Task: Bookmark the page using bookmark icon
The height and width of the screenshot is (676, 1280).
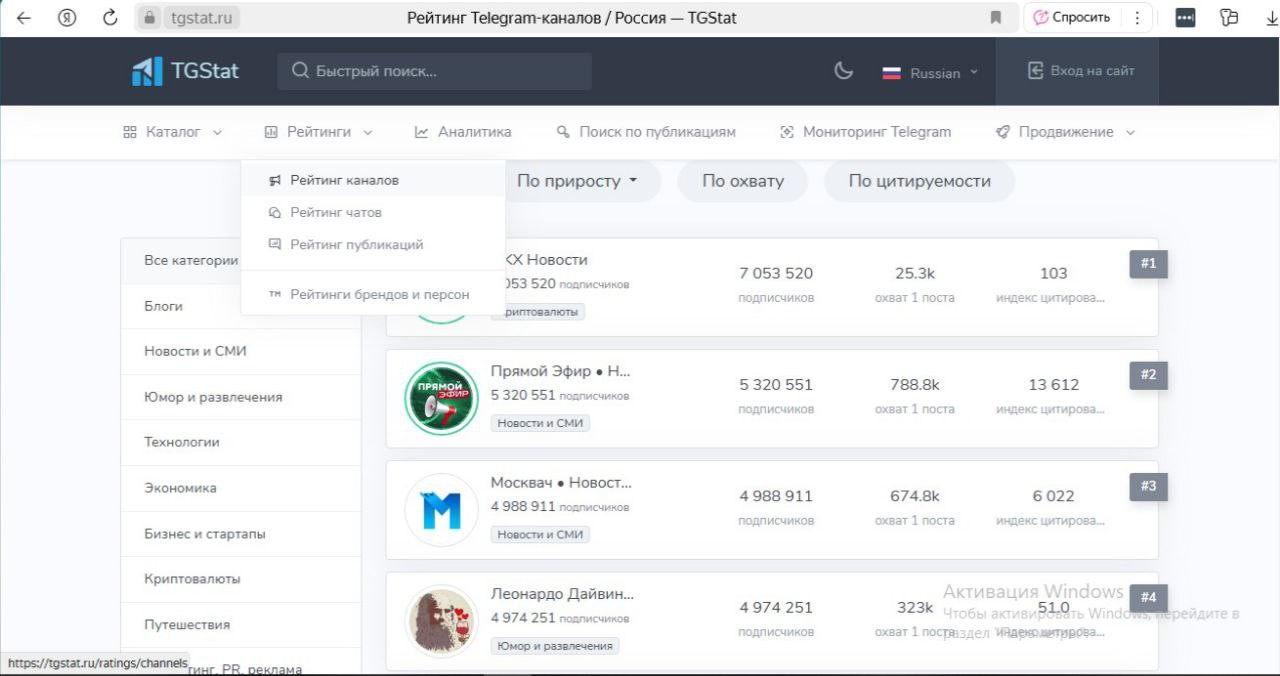Action: coord(996,18)
